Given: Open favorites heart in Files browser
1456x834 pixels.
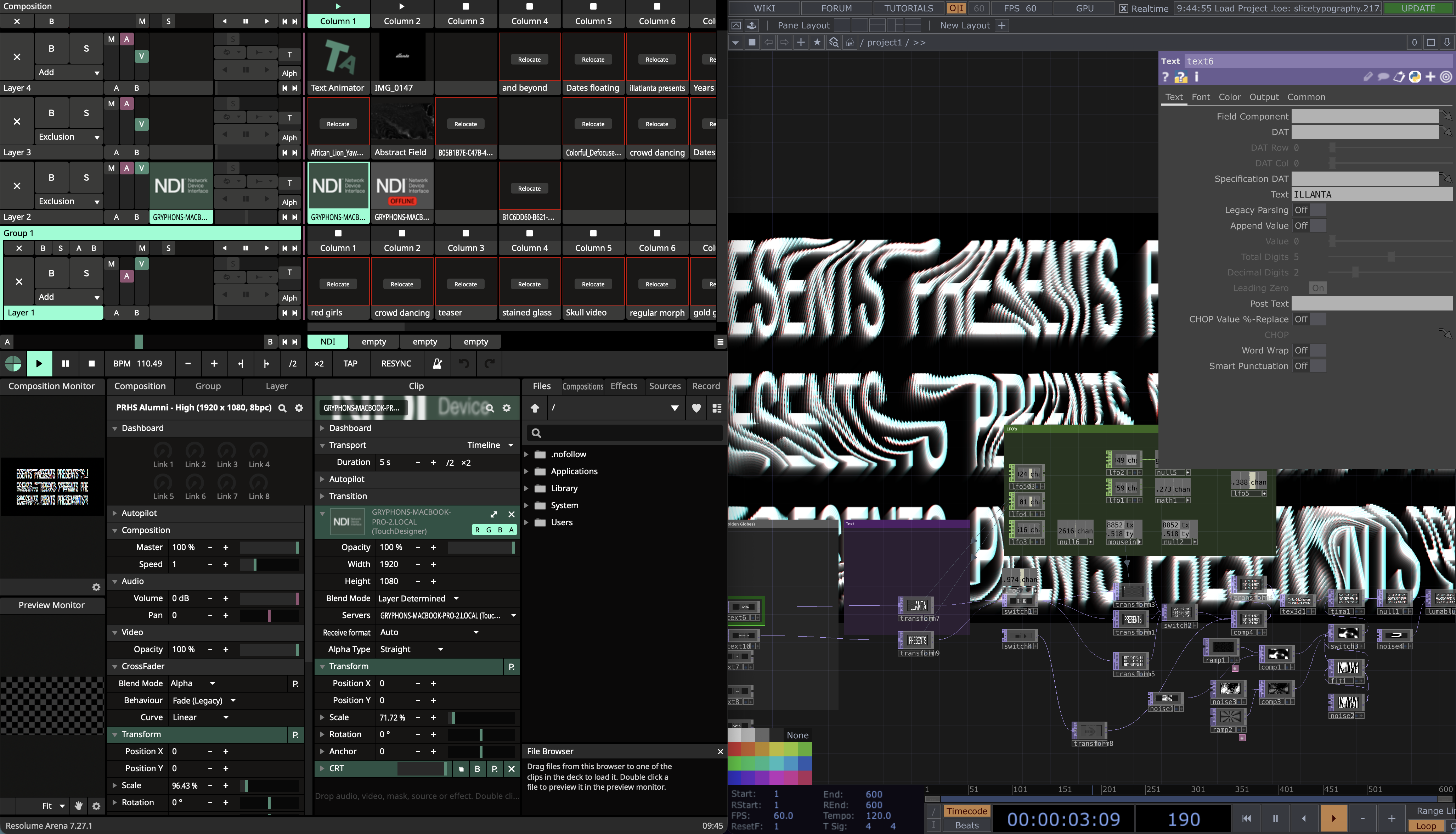Looking at the screenshot, I should (696, 408).
